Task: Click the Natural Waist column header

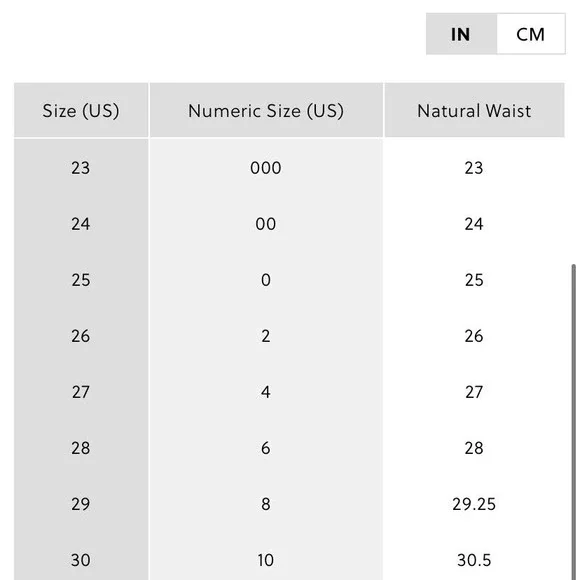Action: point(474,110)
